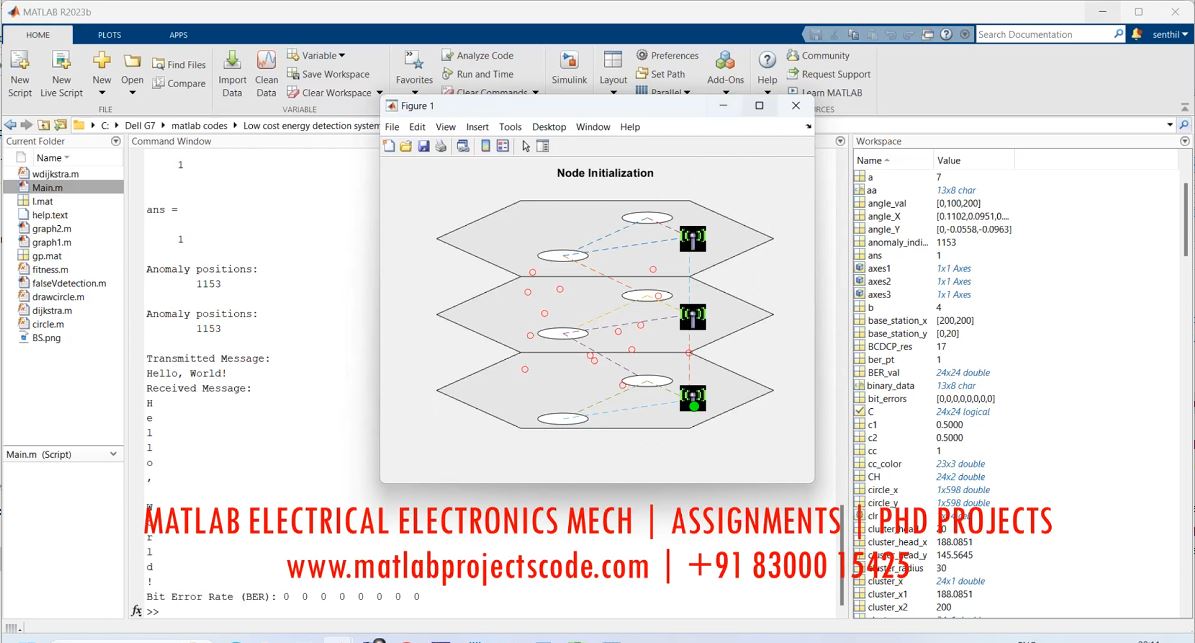Click Clear Workspace
1195x643 pixels.
coord(329,92)
